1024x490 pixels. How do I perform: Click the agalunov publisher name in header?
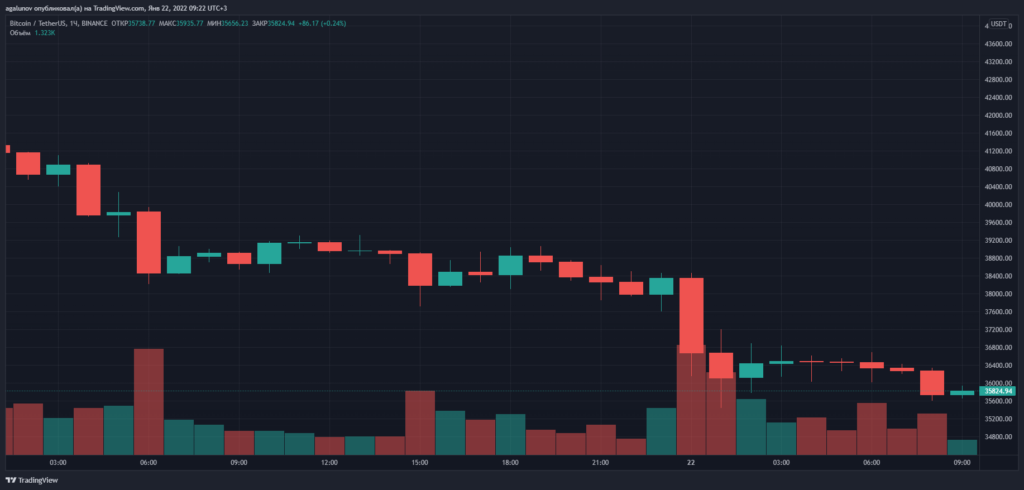point(22,8)
